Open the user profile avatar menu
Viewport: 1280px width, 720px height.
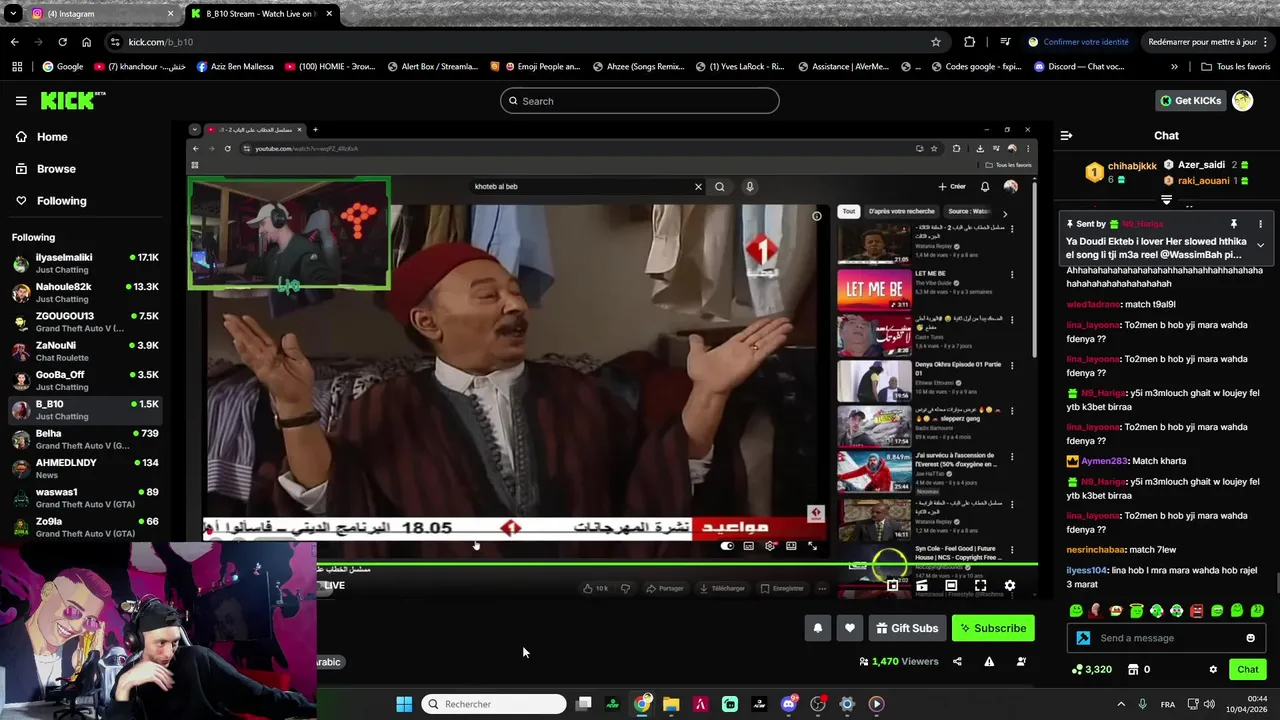point(1242,100)
